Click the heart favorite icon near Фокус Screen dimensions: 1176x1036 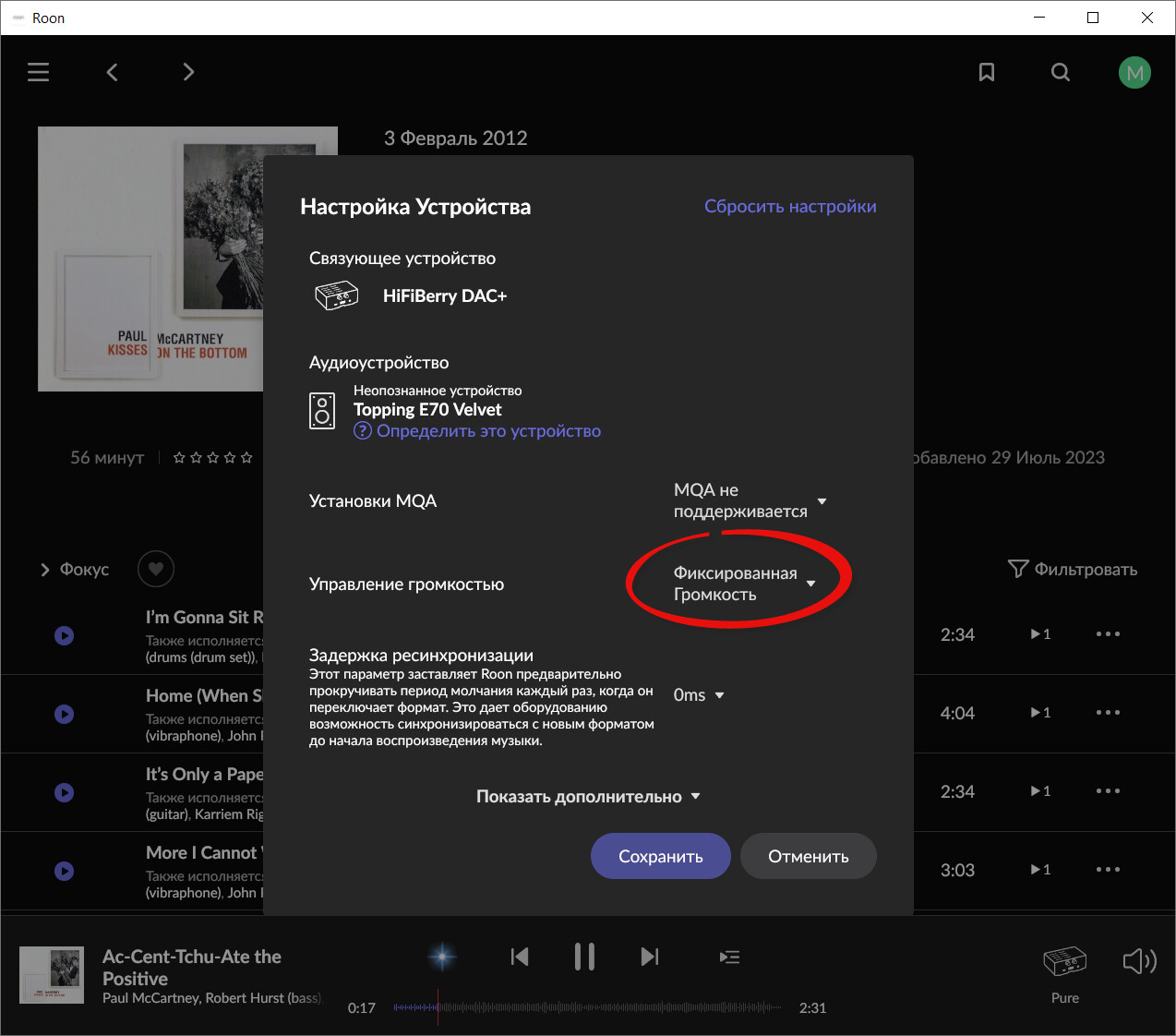156,569
